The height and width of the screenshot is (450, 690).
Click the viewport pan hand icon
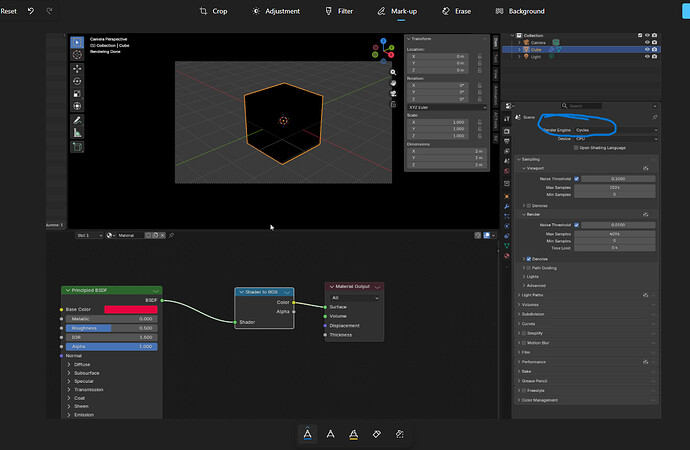pyautogui.click(x=393, y=83)
